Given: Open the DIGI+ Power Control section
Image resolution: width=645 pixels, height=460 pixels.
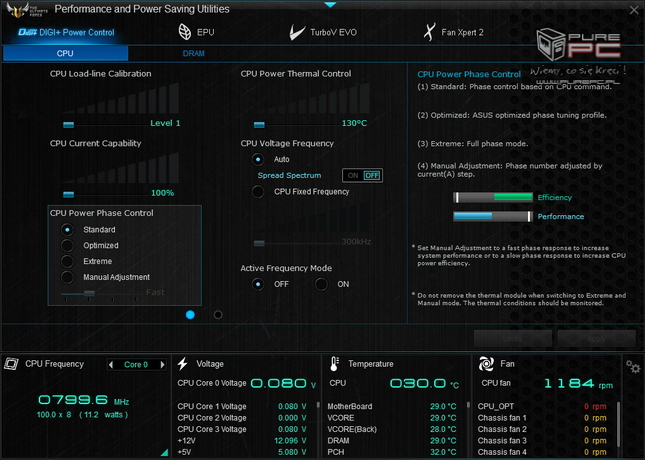Looking at the screenshot, I should (x=66, y=32).
